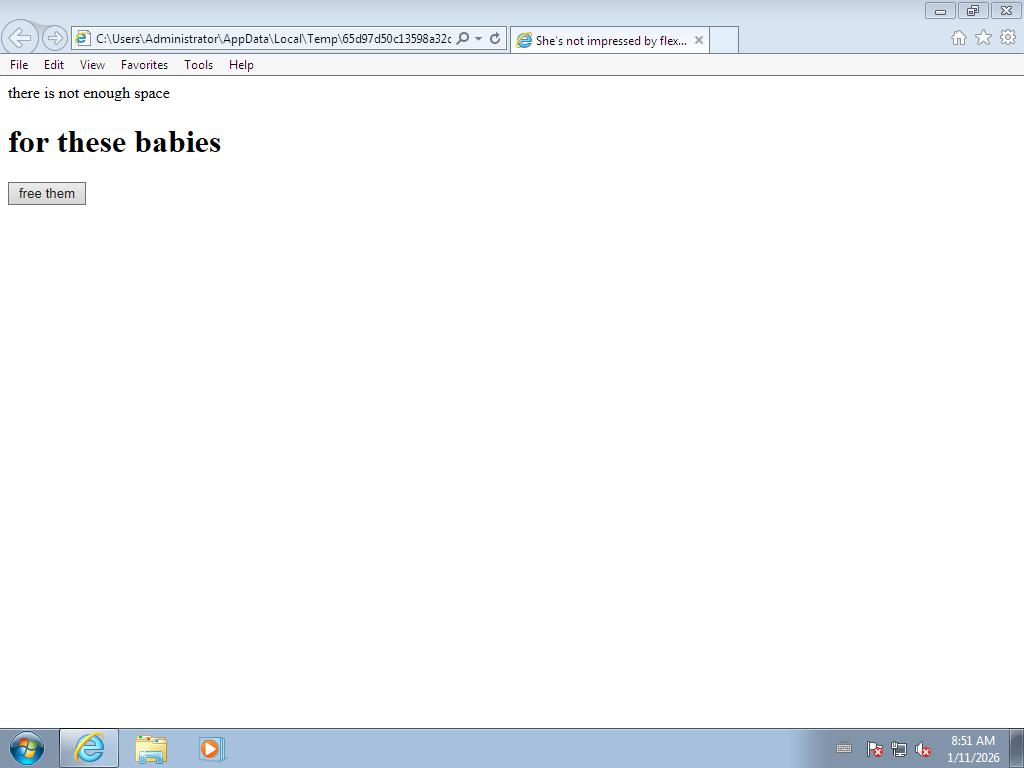Viewport: 1024px width, 768px height.
Task: Open the Favorites menu
Action: point(144,65)
